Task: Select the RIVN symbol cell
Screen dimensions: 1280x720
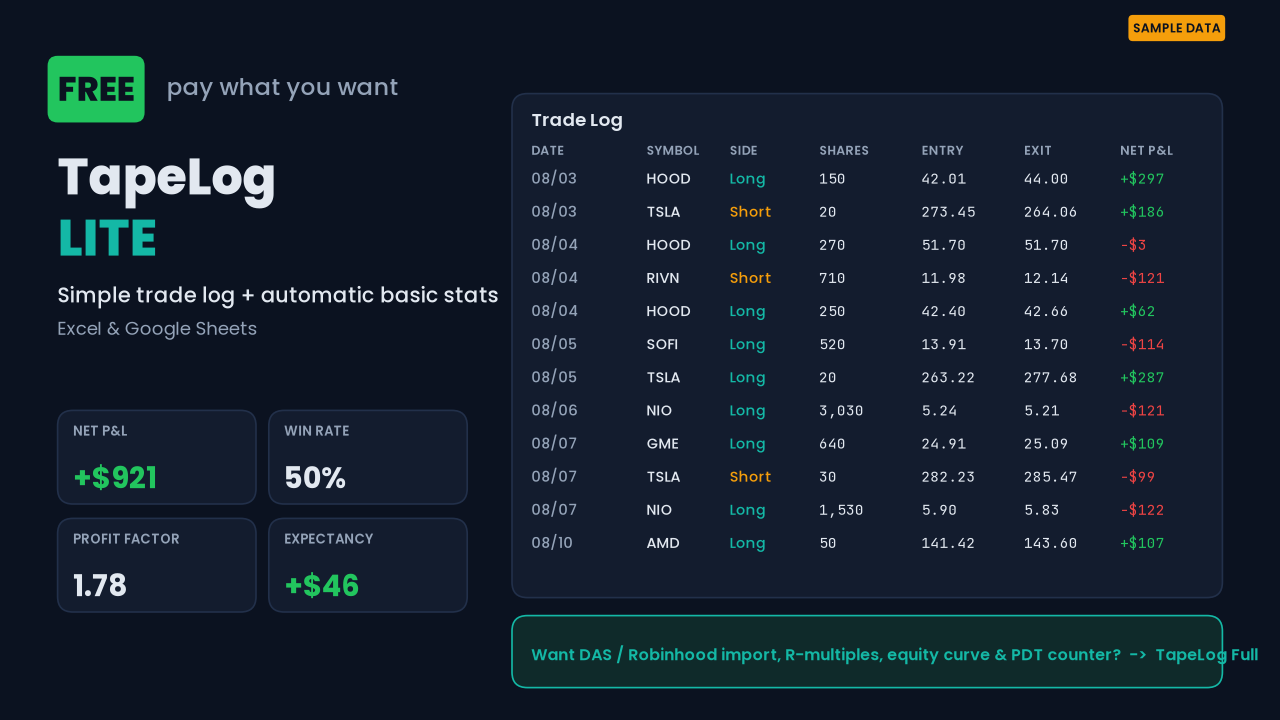Action: 663,278
